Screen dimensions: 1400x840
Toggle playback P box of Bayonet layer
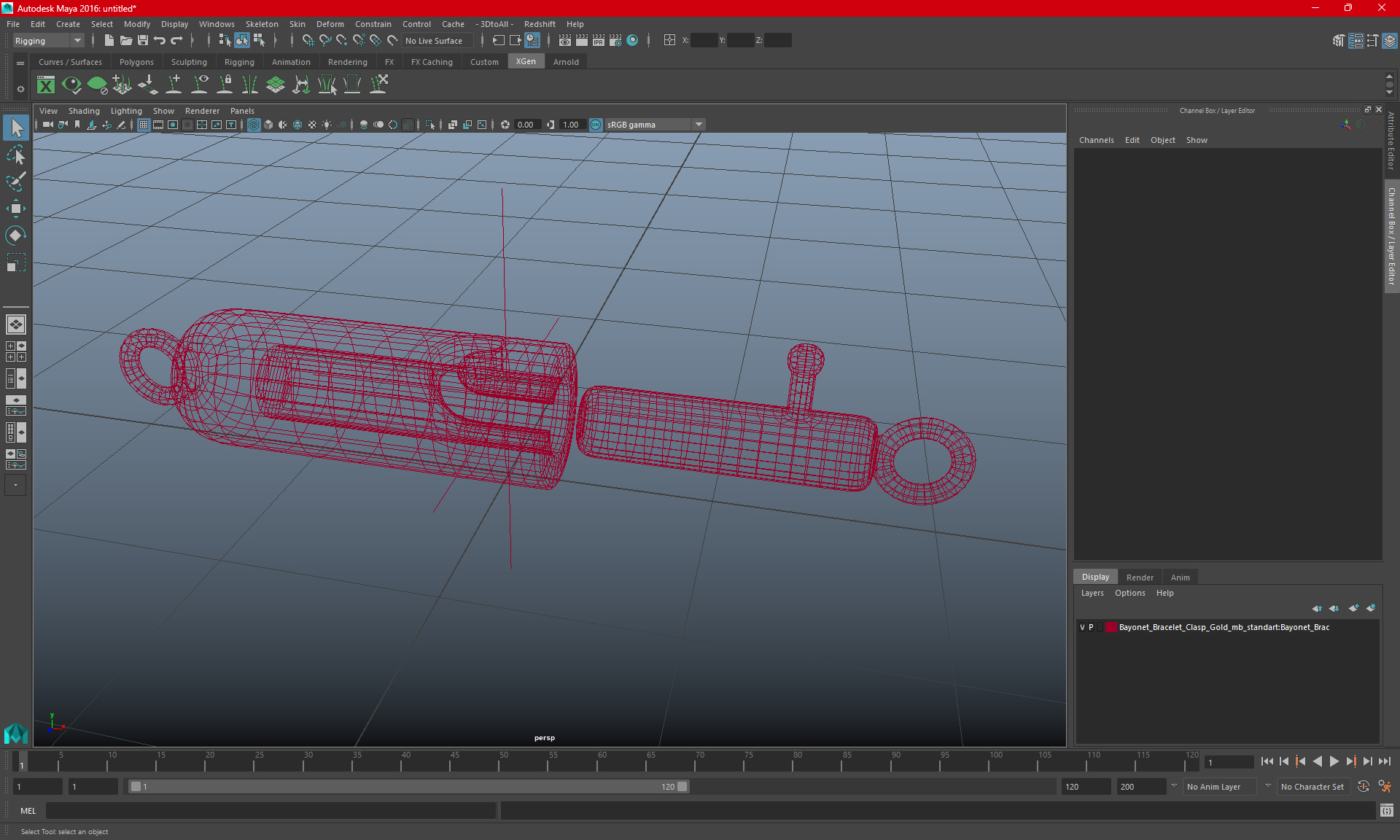[x=1092, y=627]
